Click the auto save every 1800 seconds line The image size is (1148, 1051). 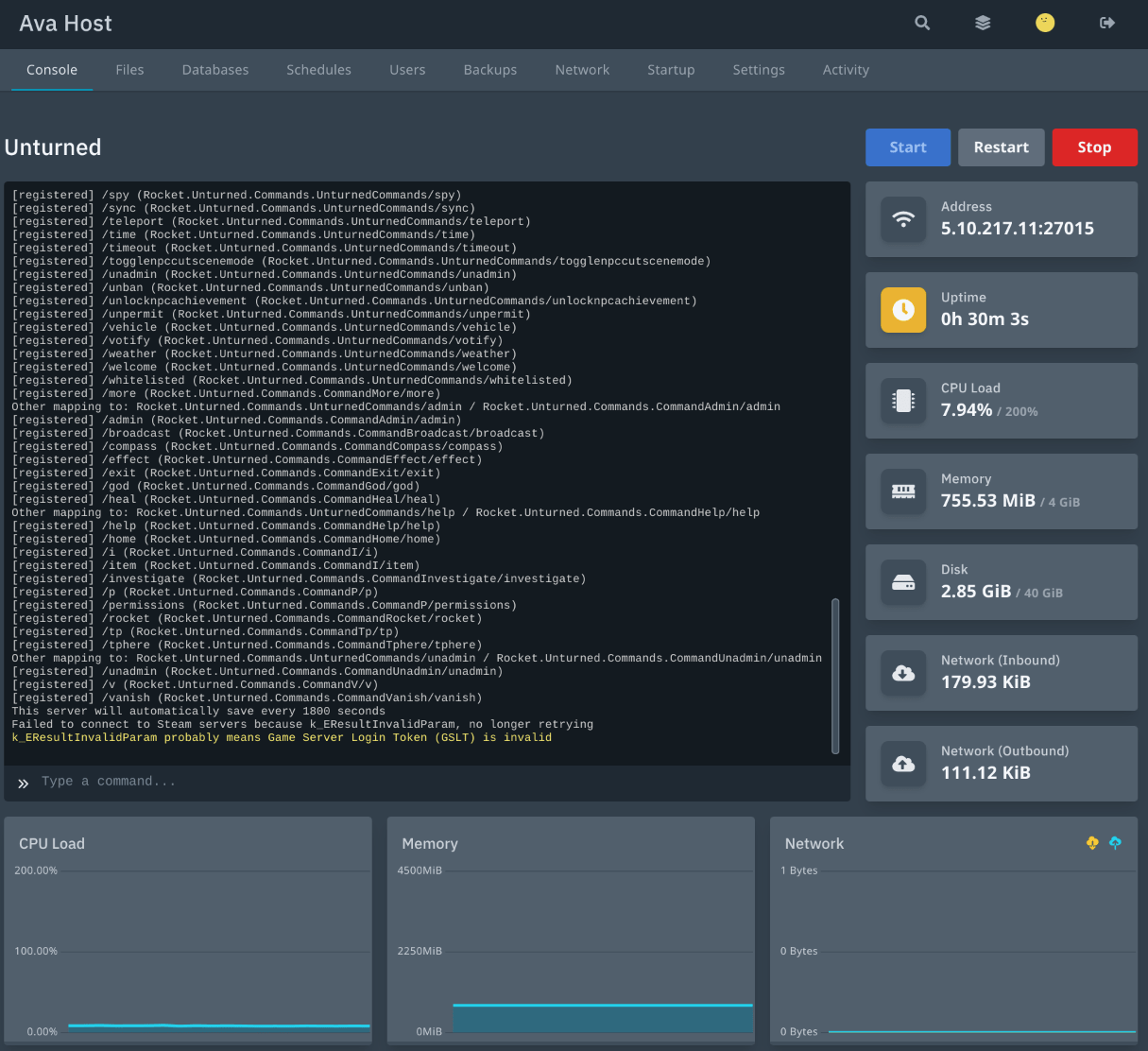pyautogui.click(x=198, y=711)
